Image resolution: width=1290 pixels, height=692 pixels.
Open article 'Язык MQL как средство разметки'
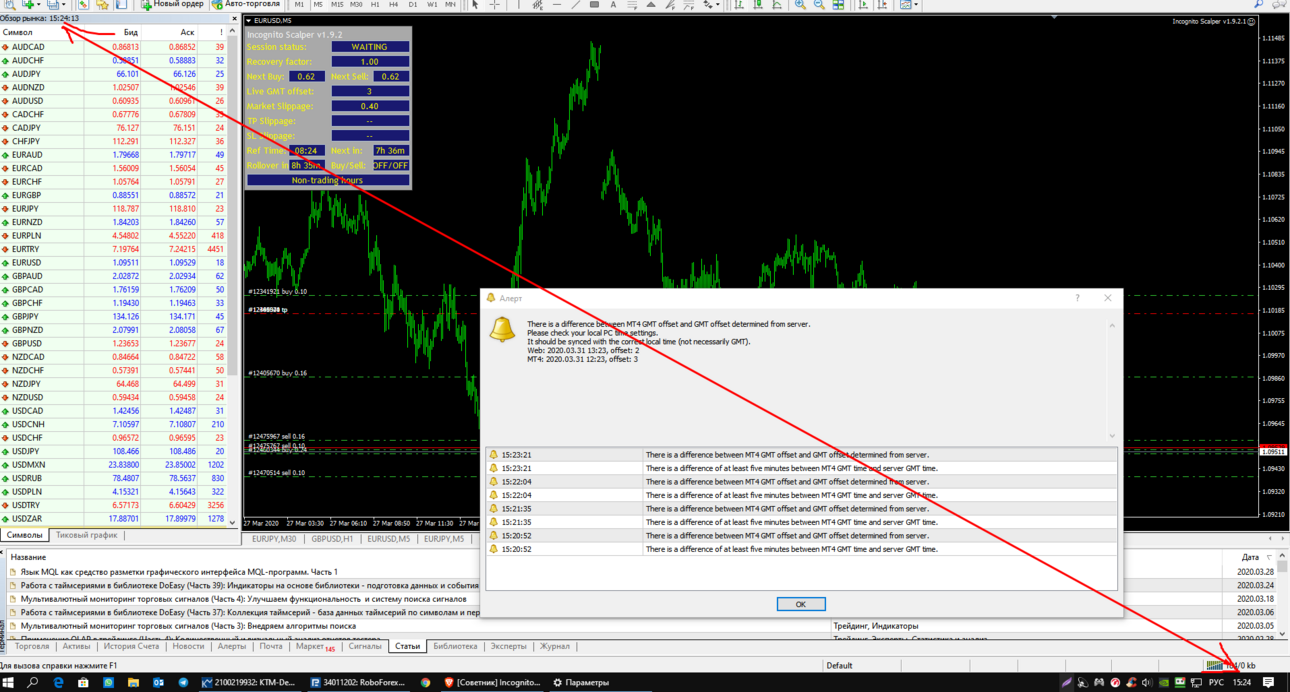pos(179,572)
